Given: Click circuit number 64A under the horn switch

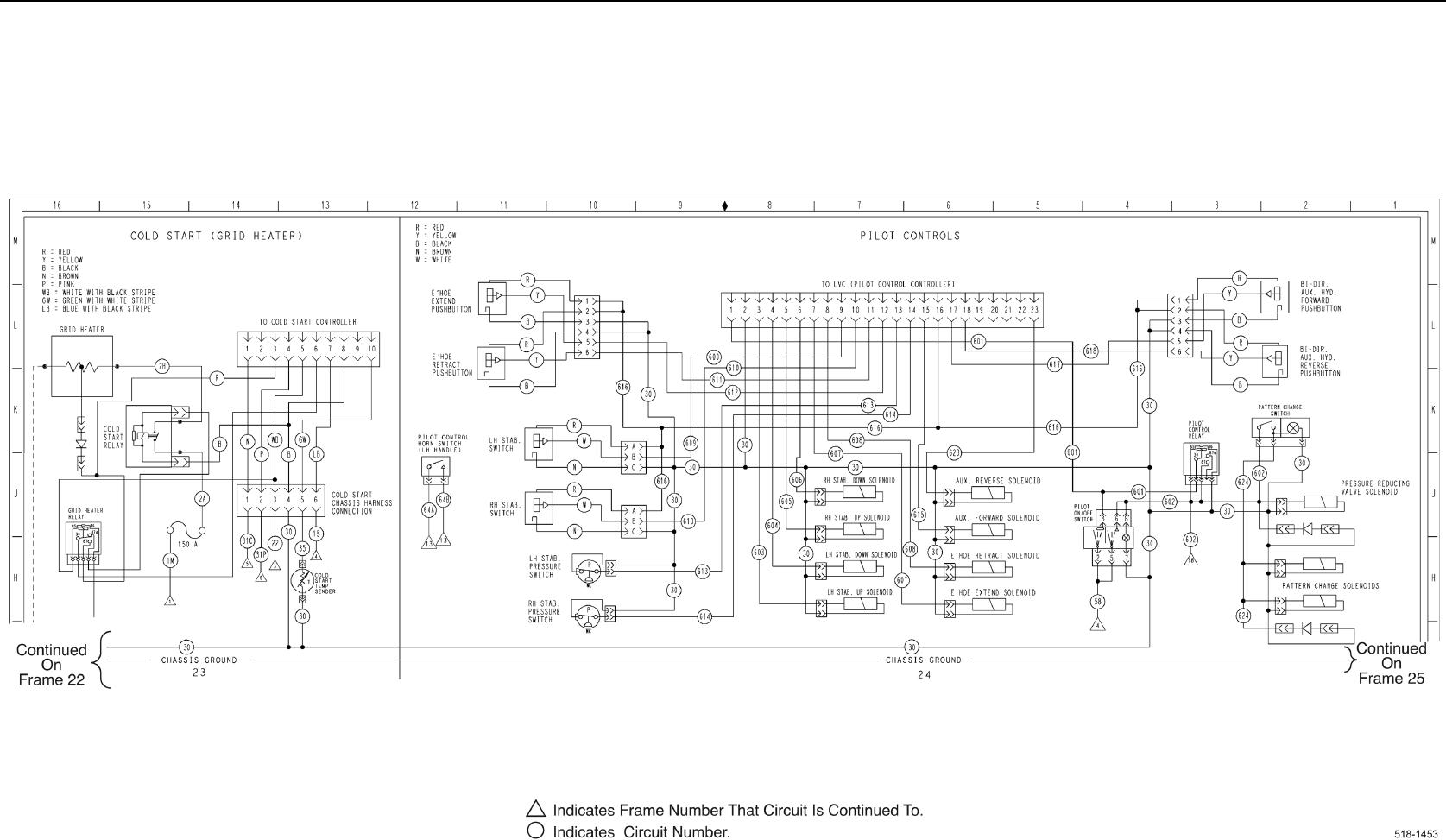Looking at the screenshot, I should tap(428, 510).
